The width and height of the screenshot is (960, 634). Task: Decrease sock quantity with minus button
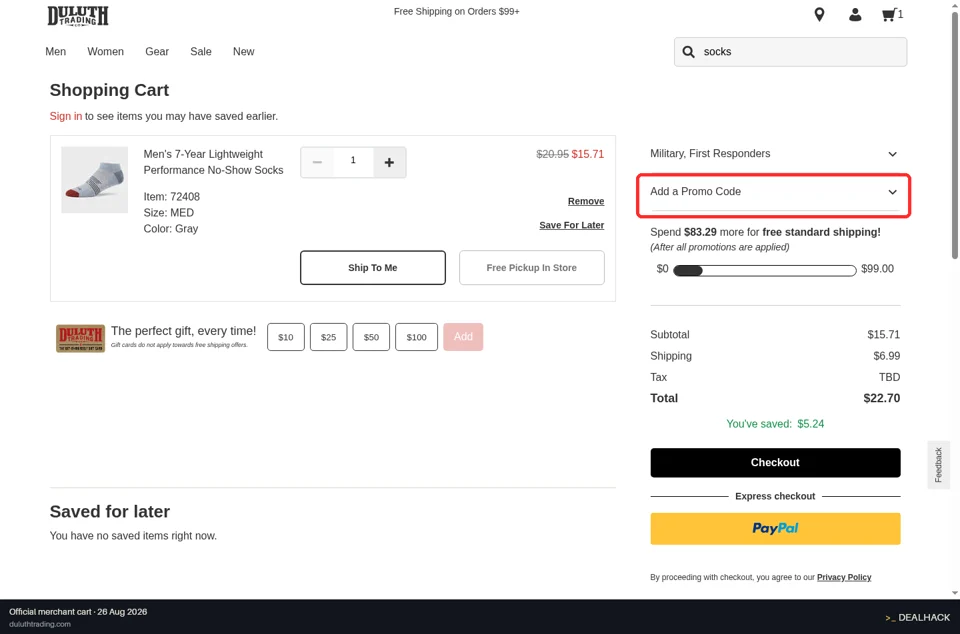(x=317, y=162)
